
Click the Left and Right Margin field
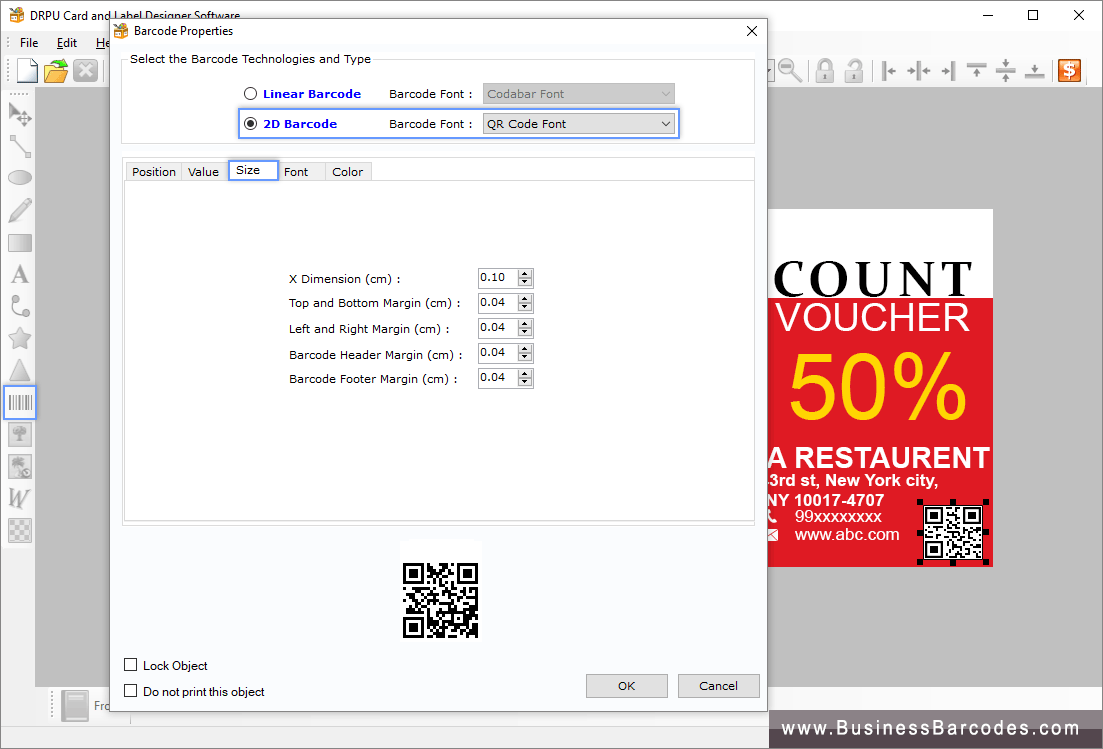click(498, 328)
